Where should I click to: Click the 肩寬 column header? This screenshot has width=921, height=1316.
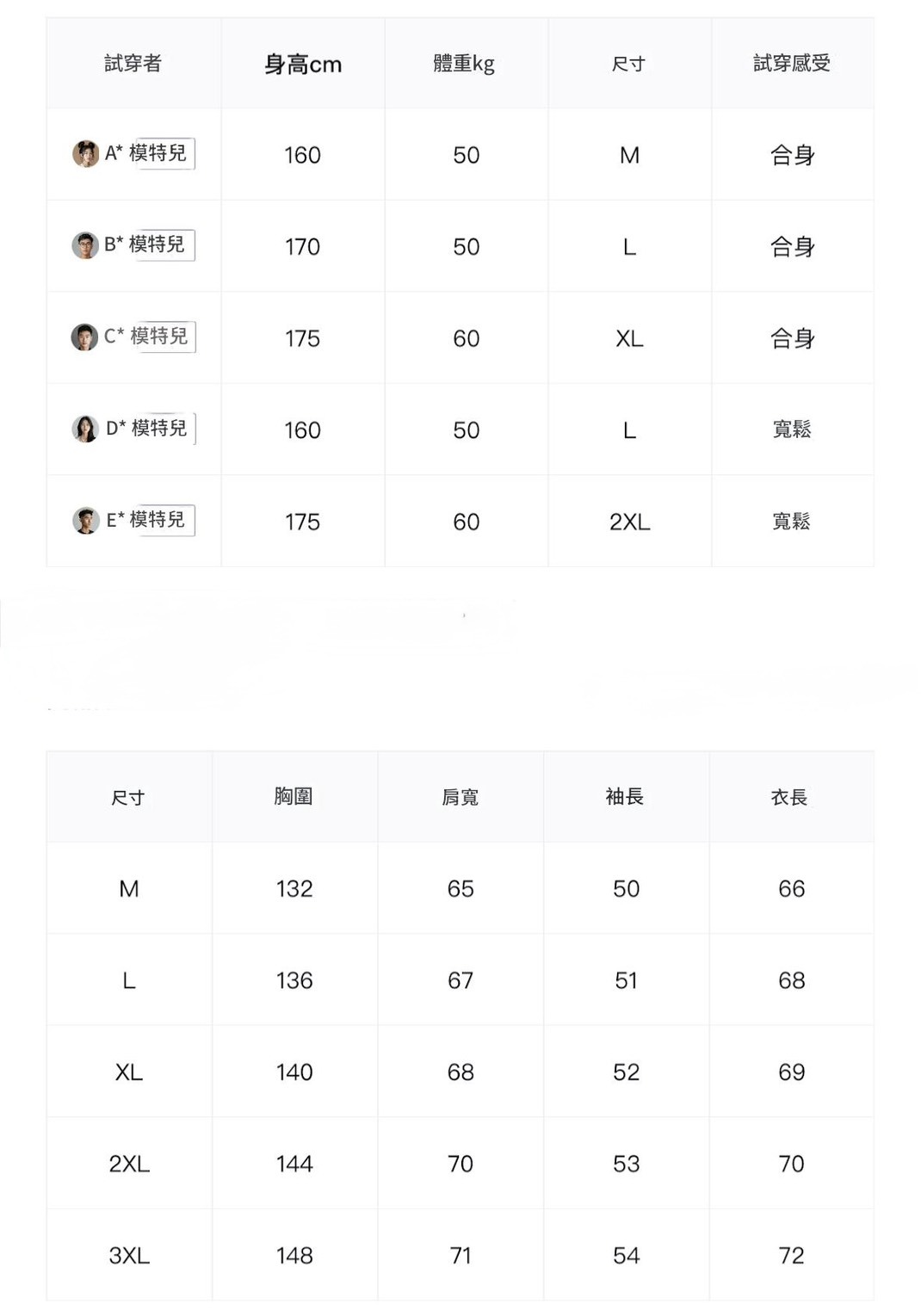coord(460,798)
